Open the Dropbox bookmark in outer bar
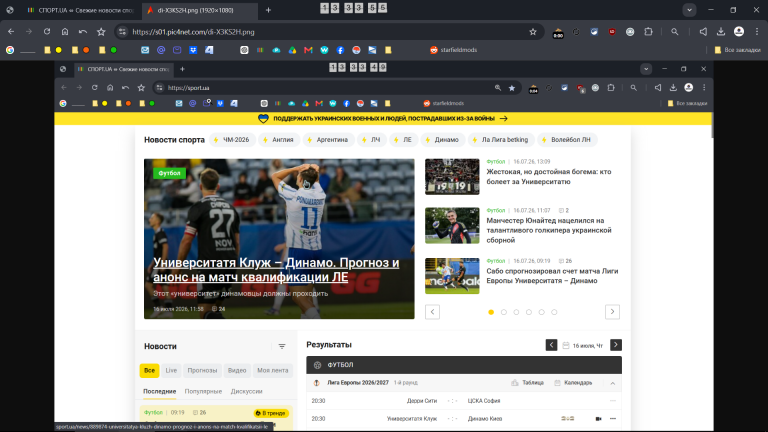Screen dimensions: 768x432 click(193, 50)
